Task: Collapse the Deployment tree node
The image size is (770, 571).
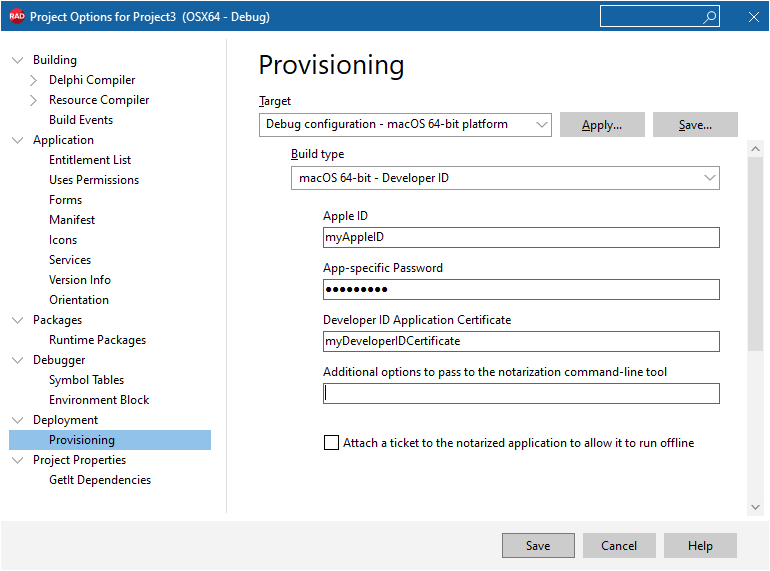Action: click(18, 420)
